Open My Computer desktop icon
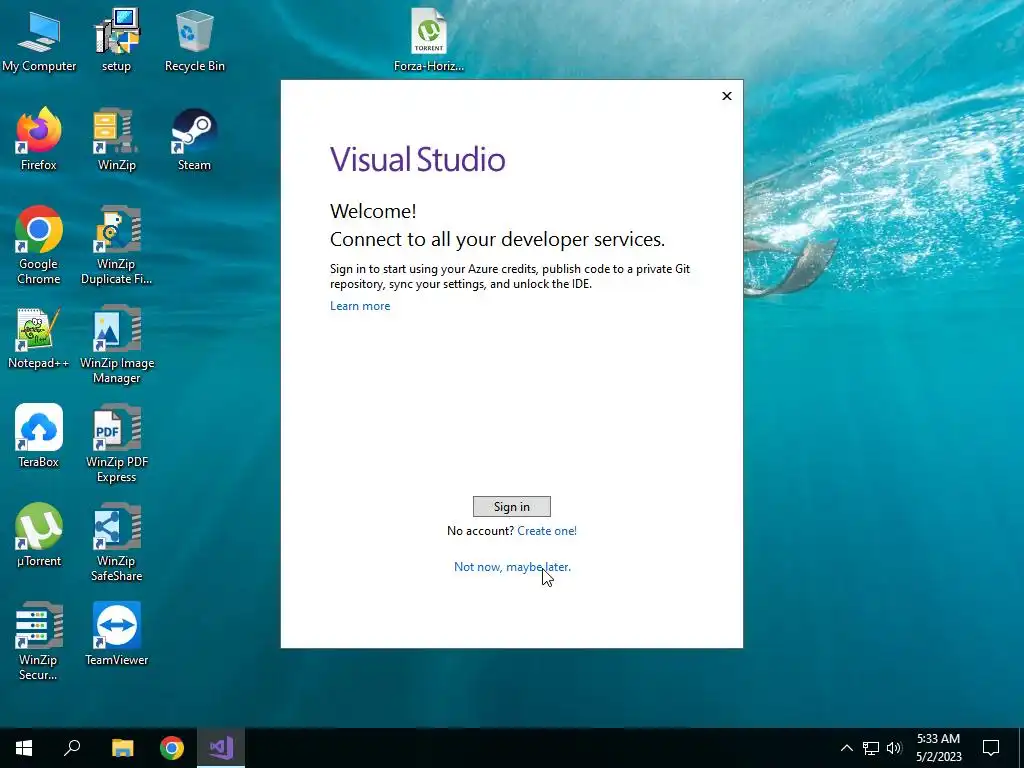The image size is (1024, 768). [39, 39]
